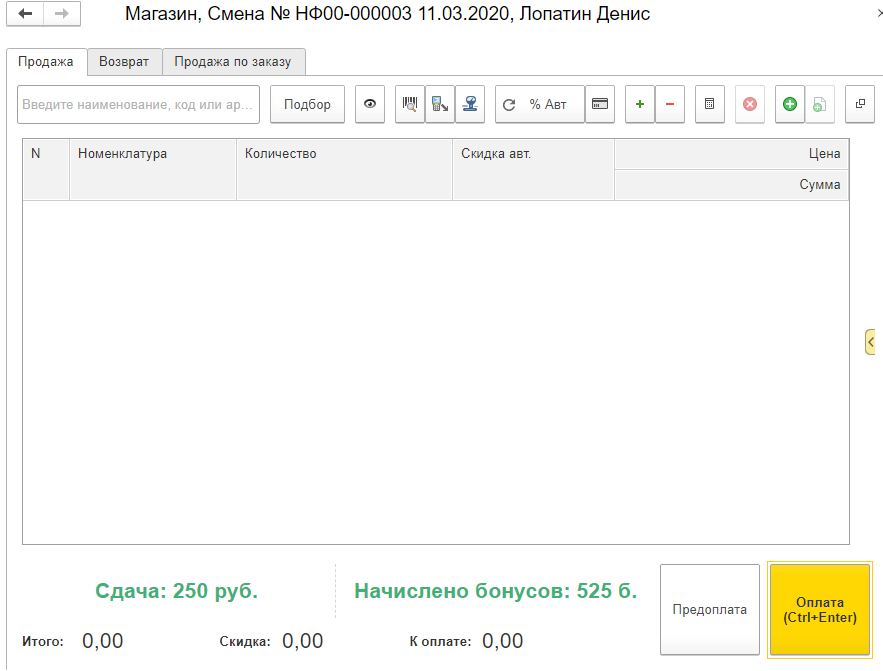883x671 pixels.
Task: Click the Итого value 0,00
Action: pyautogui.click(x=102, y=641)
